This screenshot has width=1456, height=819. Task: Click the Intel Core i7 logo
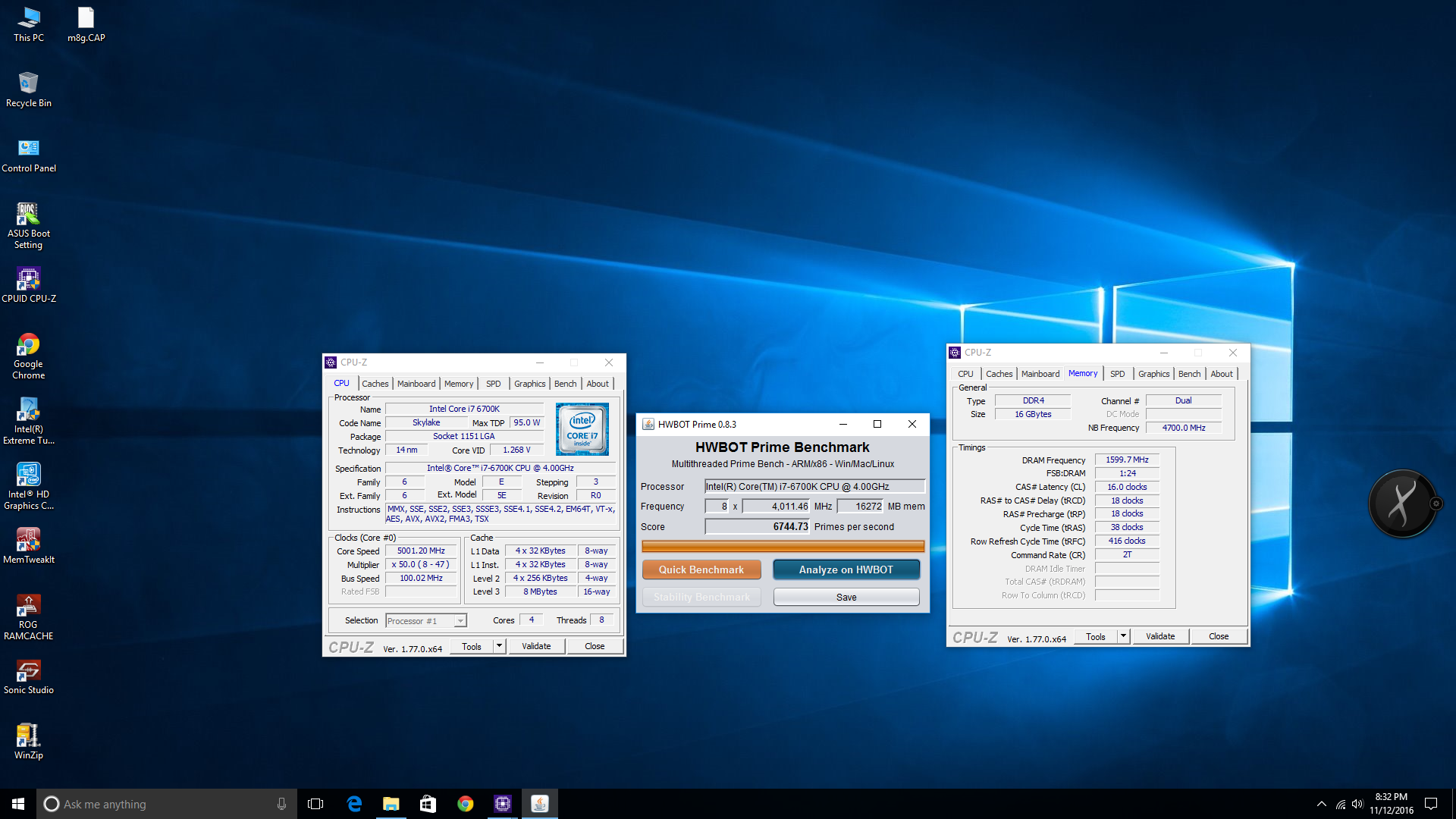[582, 429]
